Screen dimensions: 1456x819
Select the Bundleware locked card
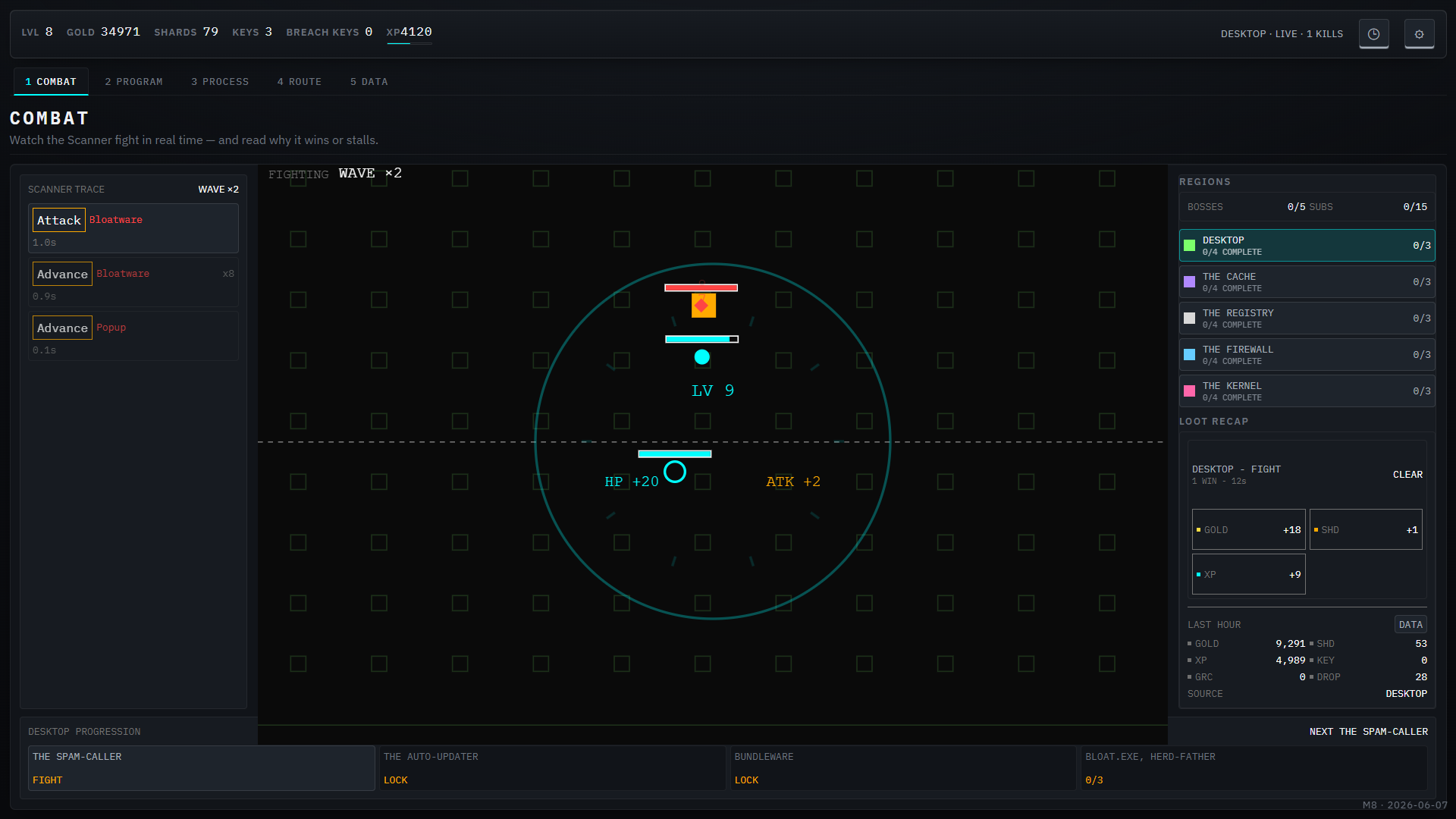[x=903, y=768]
